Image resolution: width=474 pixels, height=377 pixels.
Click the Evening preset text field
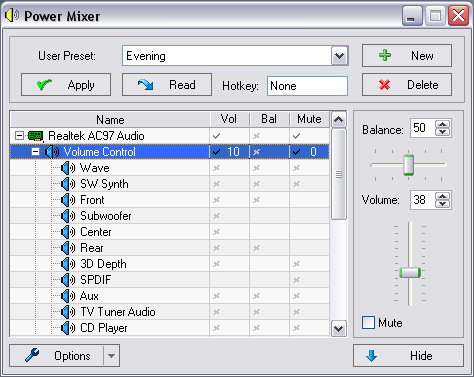tap(227, 56)
